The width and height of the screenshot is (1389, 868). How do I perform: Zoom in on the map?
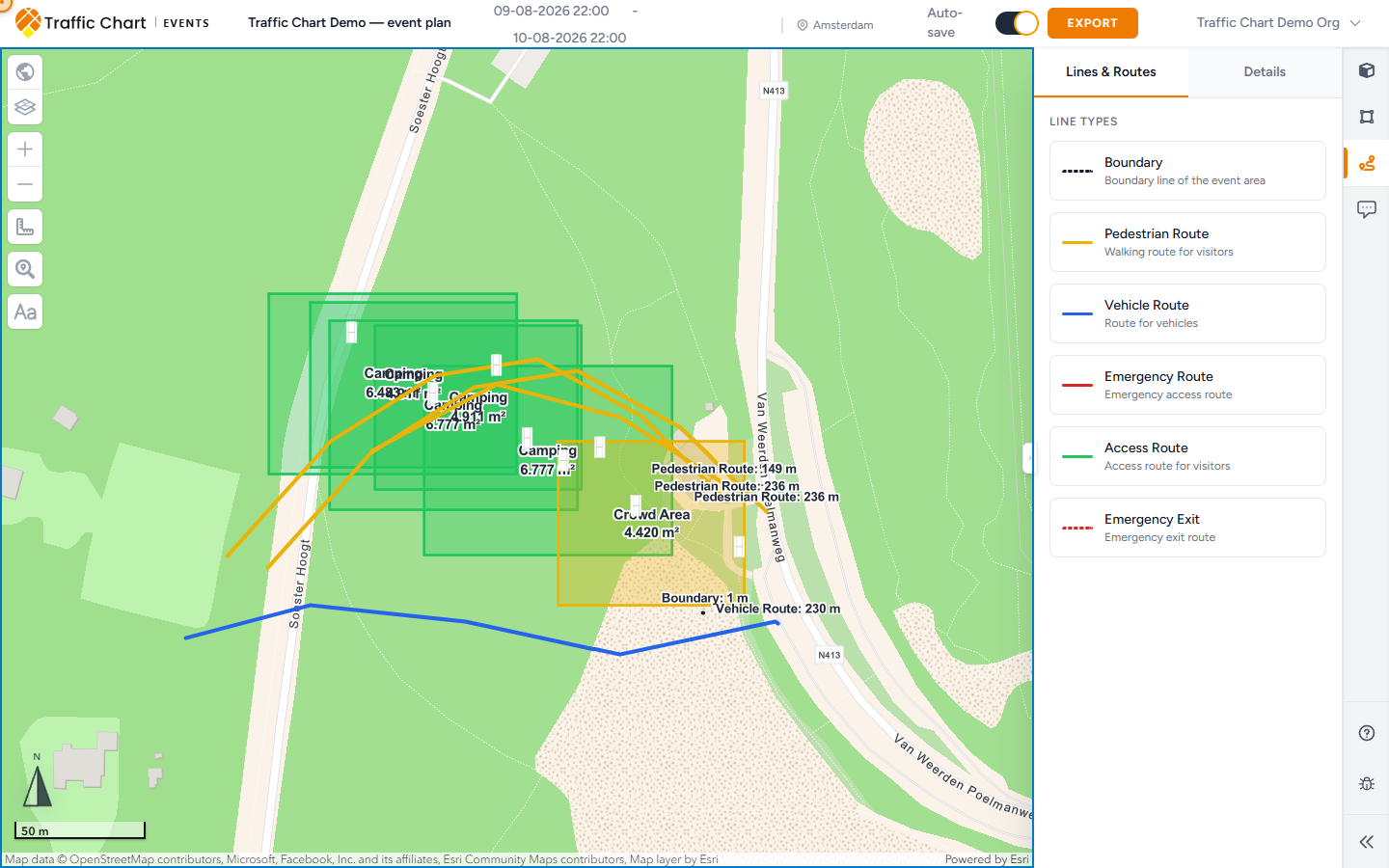(25, 149)
